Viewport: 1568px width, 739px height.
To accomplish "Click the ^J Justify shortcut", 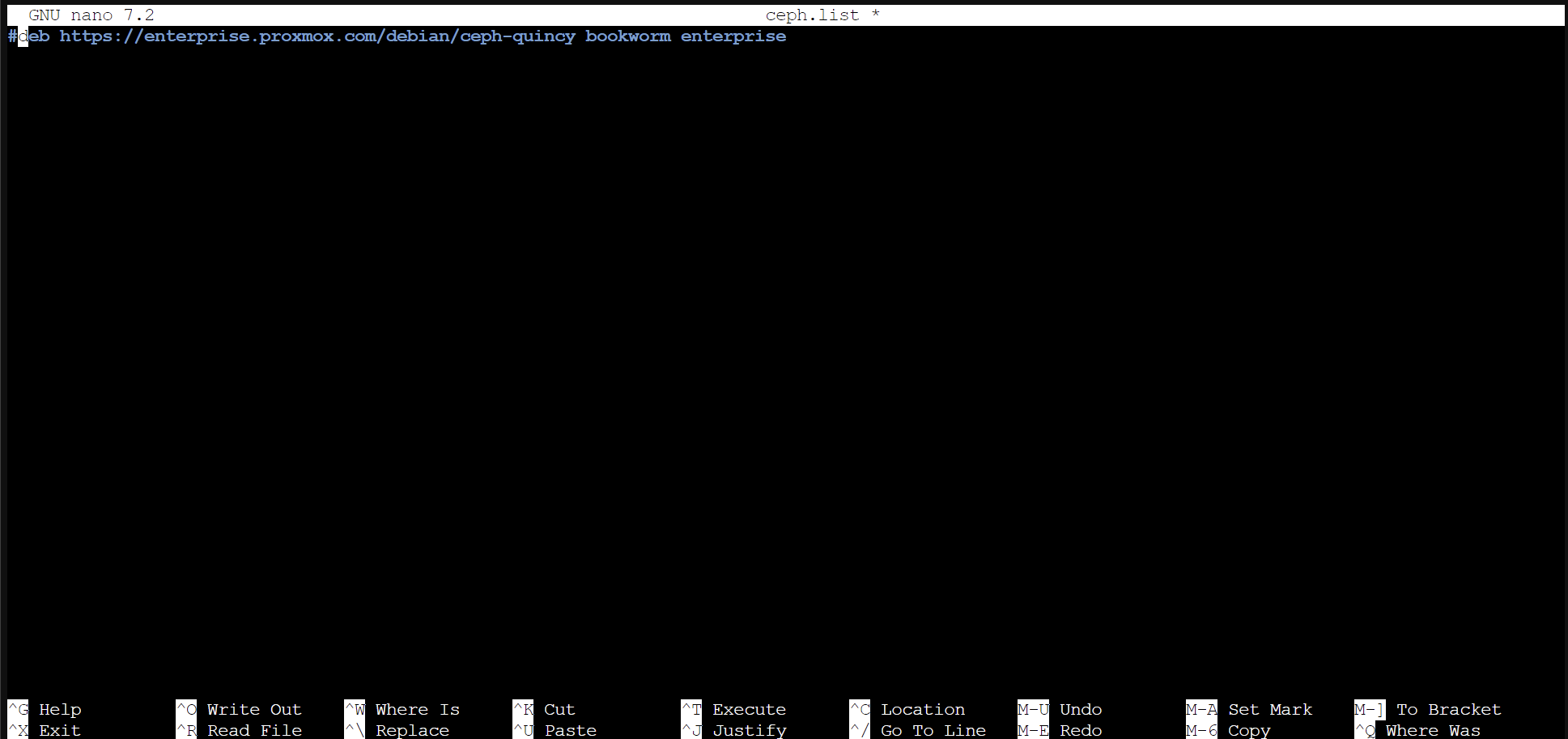I will tap(733, 730).
